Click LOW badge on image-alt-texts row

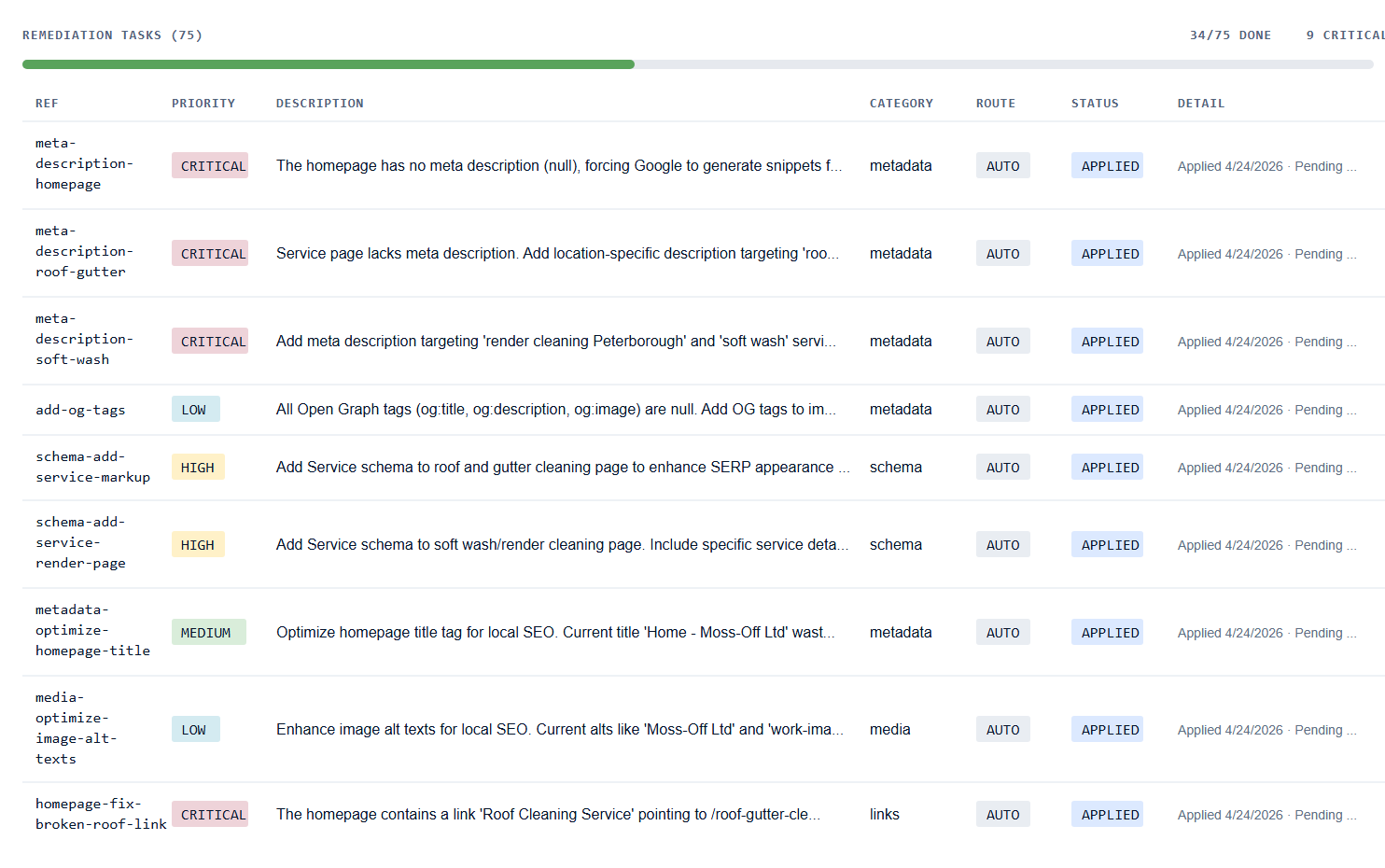click(x=196, y=730)
